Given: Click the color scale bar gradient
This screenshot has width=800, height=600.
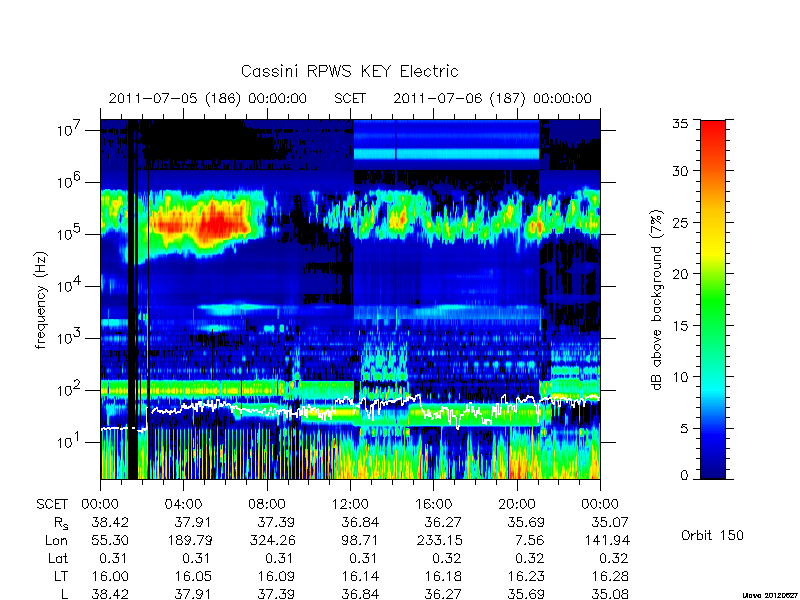Looking at the screenshot, I should coord(713,300).
